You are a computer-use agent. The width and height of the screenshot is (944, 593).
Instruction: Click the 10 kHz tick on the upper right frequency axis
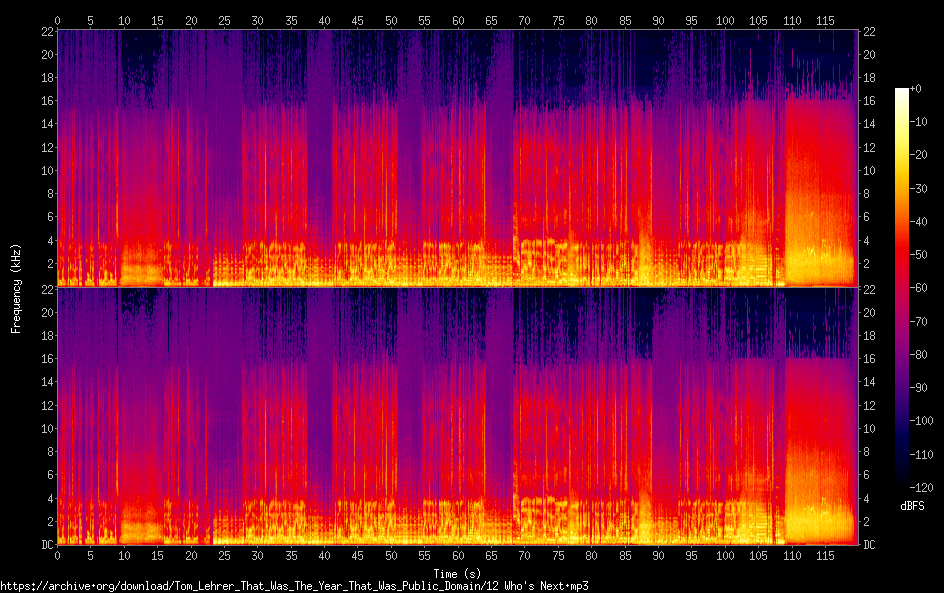869,170
